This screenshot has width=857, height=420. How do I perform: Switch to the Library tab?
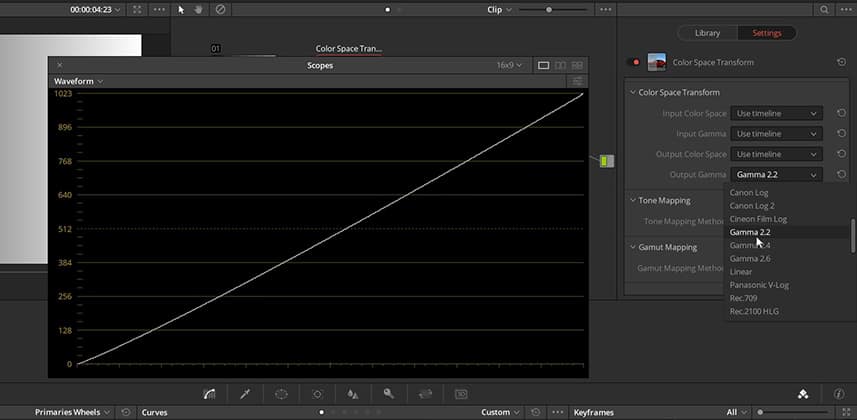[707, 33]
